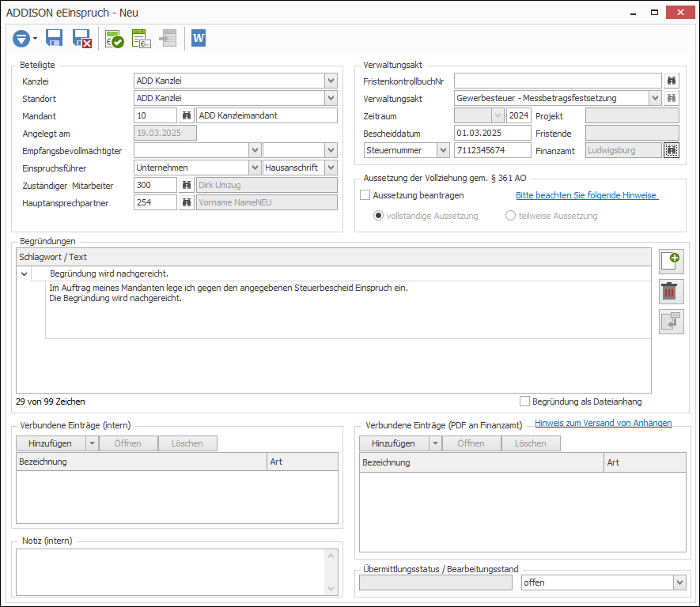Open the Word export icon
Viewport: 700px width, 607px height.
198,38
